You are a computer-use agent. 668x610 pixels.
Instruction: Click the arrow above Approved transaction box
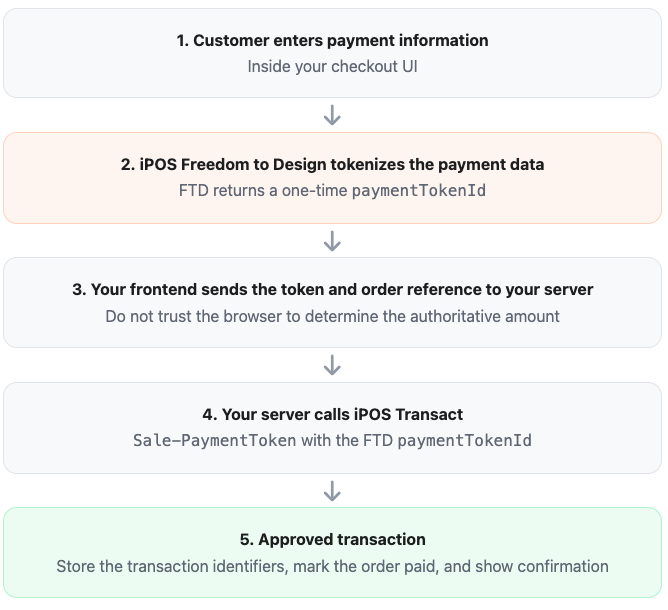pyautogui.click(x=332, y=491)
